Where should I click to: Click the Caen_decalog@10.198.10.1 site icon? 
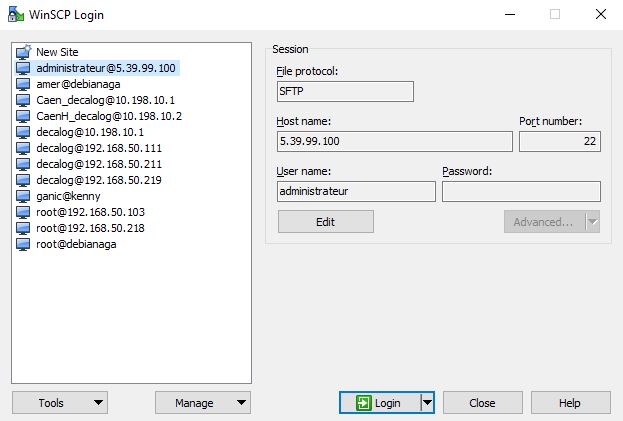coord(24,100)
